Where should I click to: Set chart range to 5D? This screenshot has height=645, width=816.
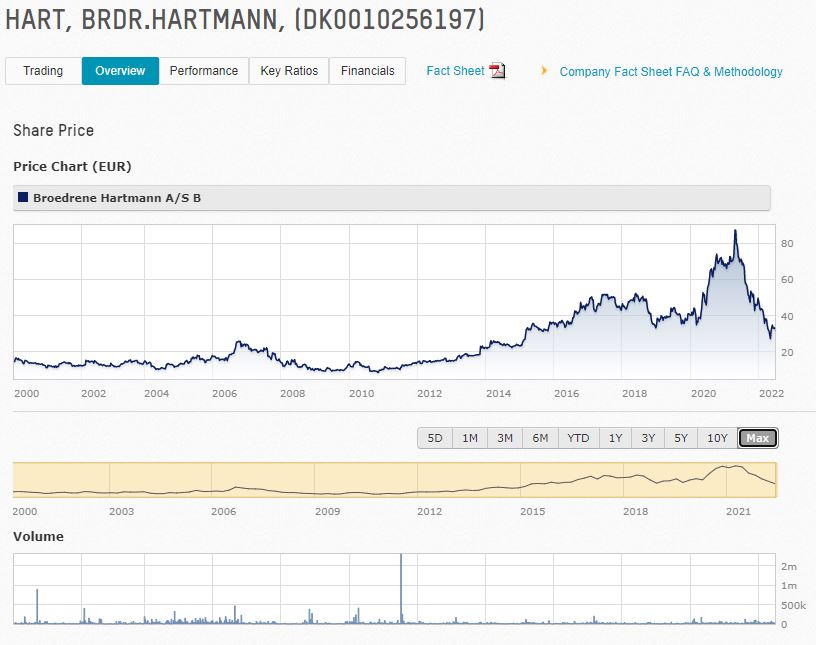point(435,438)
